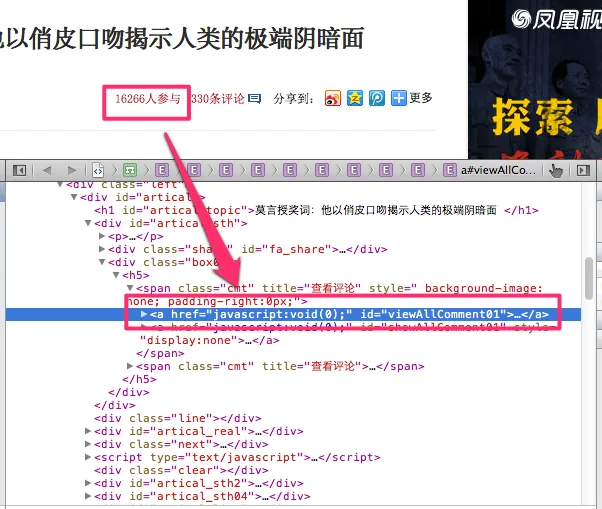
Task: Expand the div id="artical_real" node
Action: click(88, 431)
